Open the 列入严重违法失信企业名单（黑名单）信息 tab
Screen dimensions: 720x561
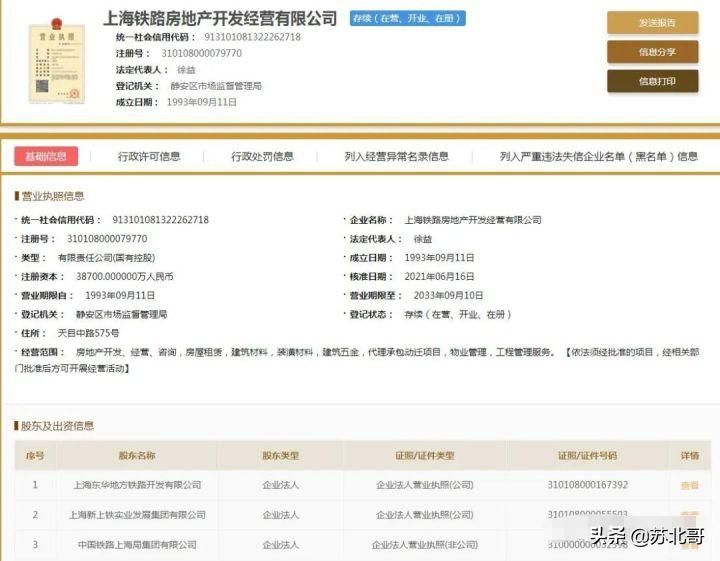click(599, 157)
